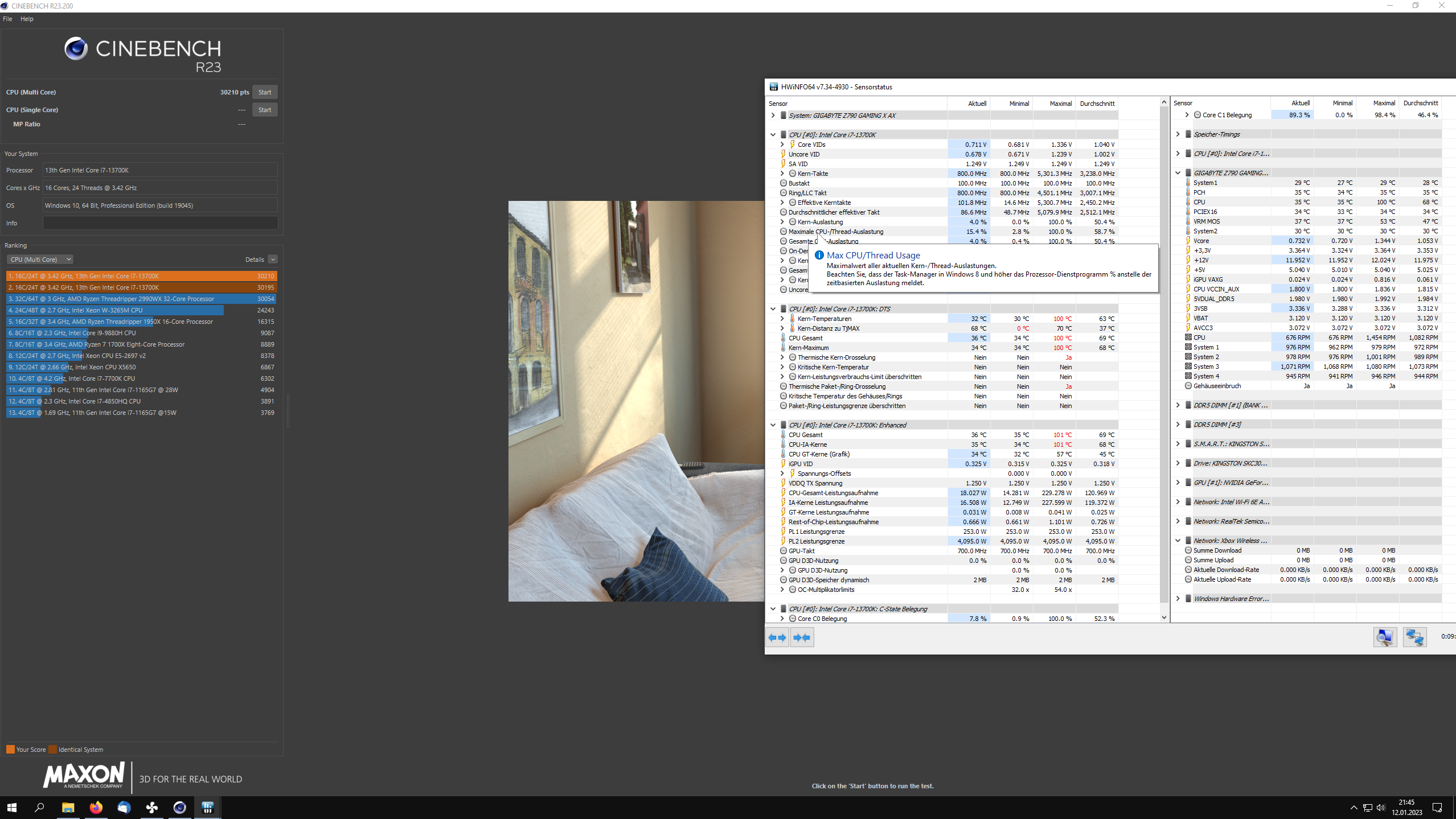Open the File menu in Cinebench
This screenshot has width=1456, height=819.
pos(7,18)
